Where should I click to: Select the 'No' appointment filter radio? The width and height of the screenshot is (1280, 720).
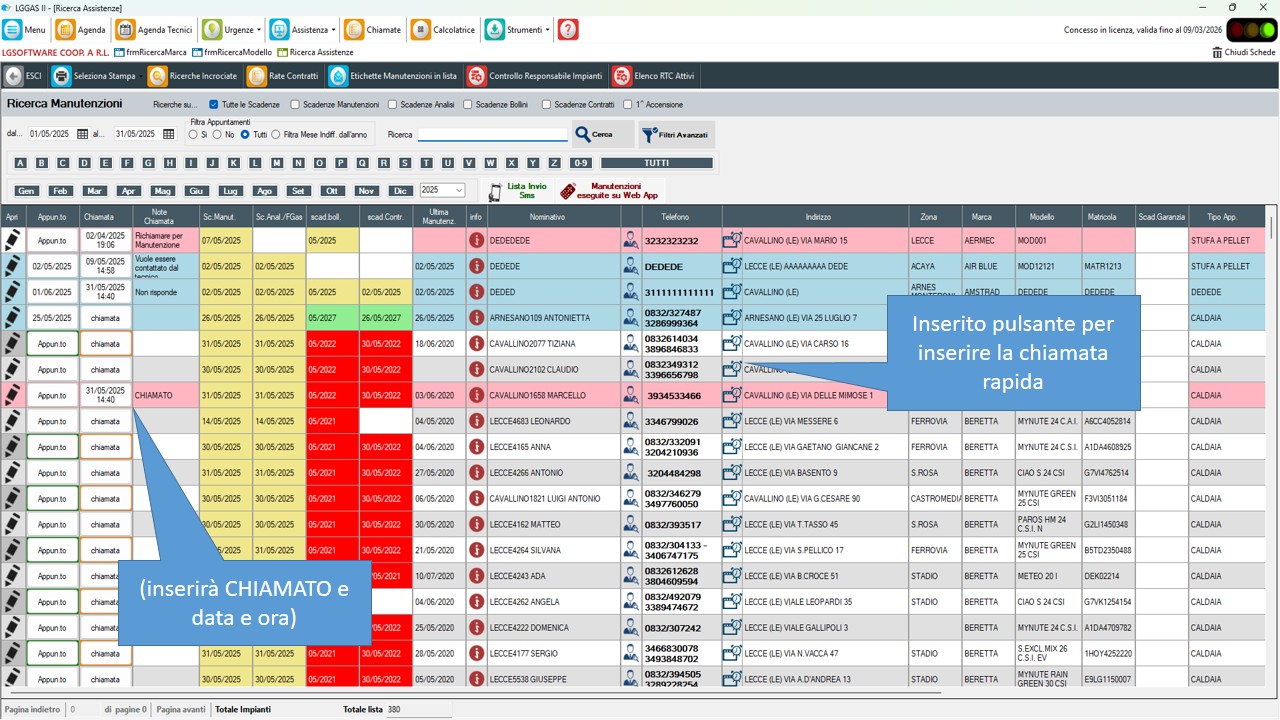point(217,134)
